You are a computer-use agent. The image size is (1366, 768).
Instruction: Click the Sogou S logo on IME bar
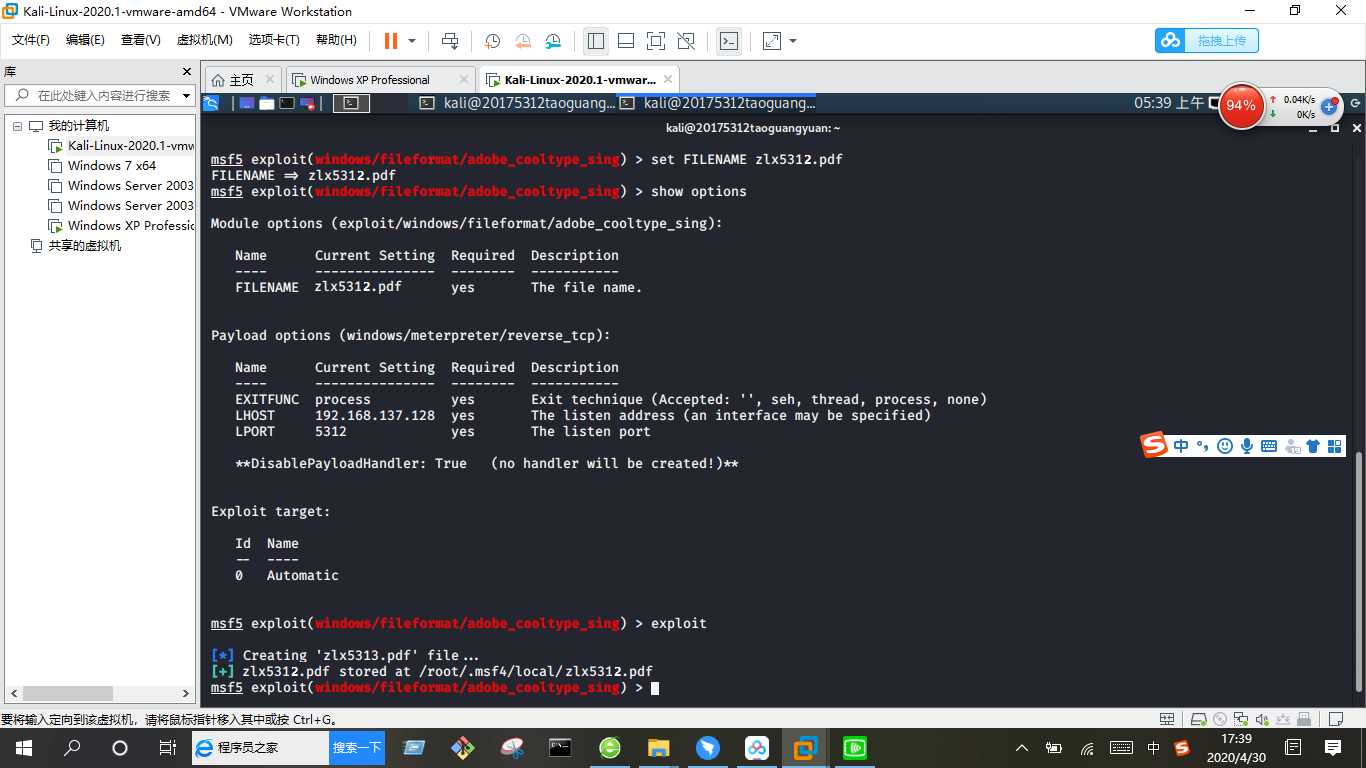[x=1155, y=445]
